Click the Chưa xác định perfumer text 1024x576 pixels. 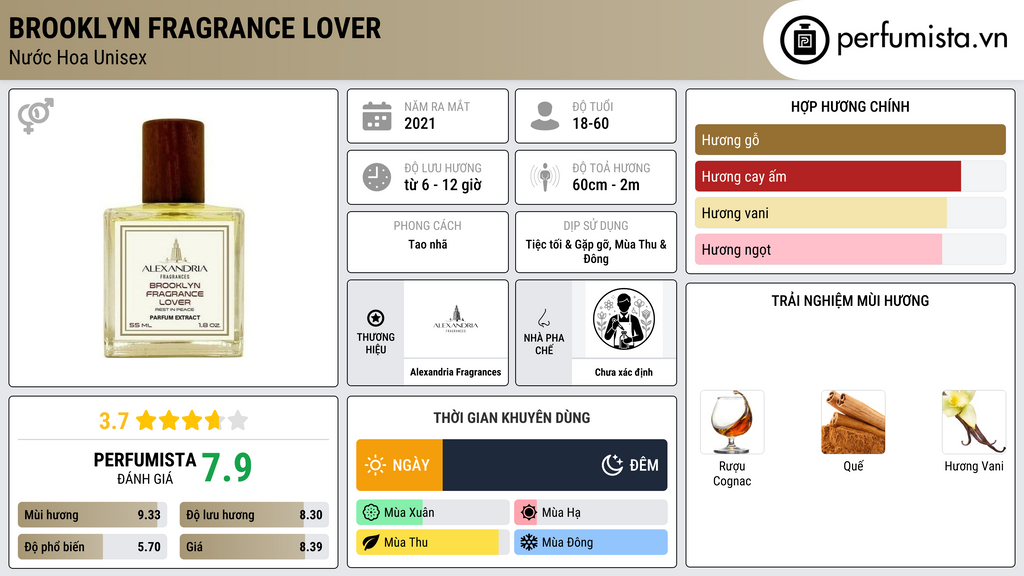click(x=624, y=372)
